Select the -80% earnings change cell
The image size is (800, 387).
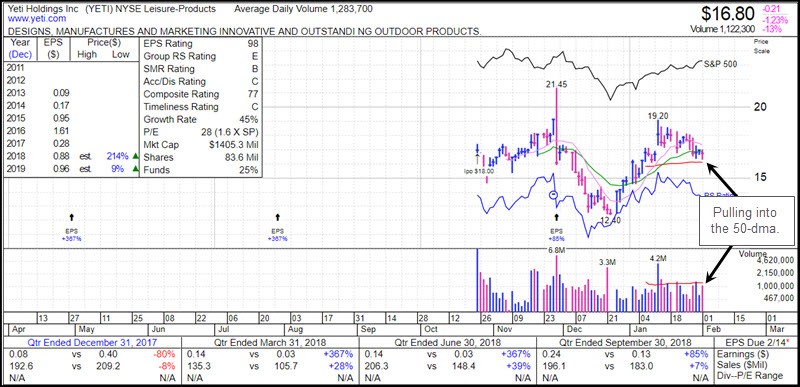pos(165,354)
